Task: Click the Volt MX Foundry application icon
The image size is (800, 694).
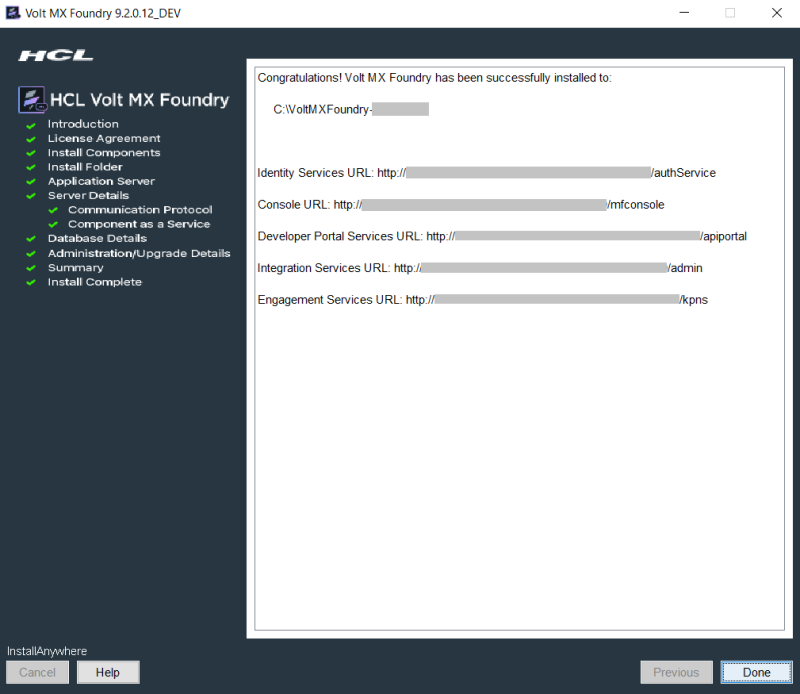Action: click(x=12, y=13)
